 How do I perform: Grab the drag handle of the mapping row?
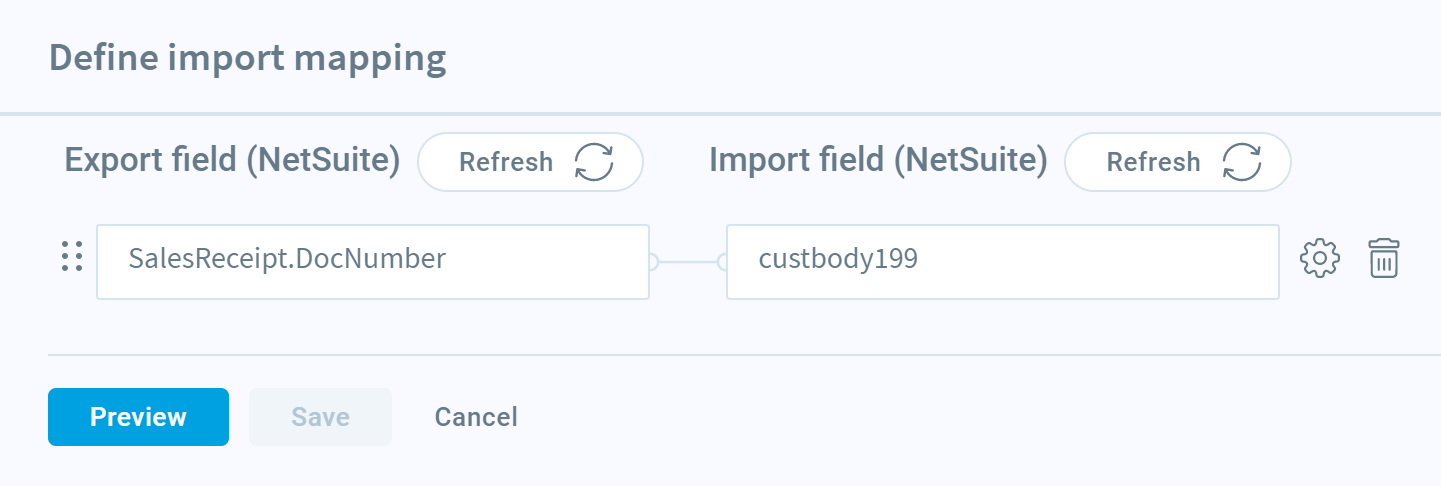(x=71, y=257)
